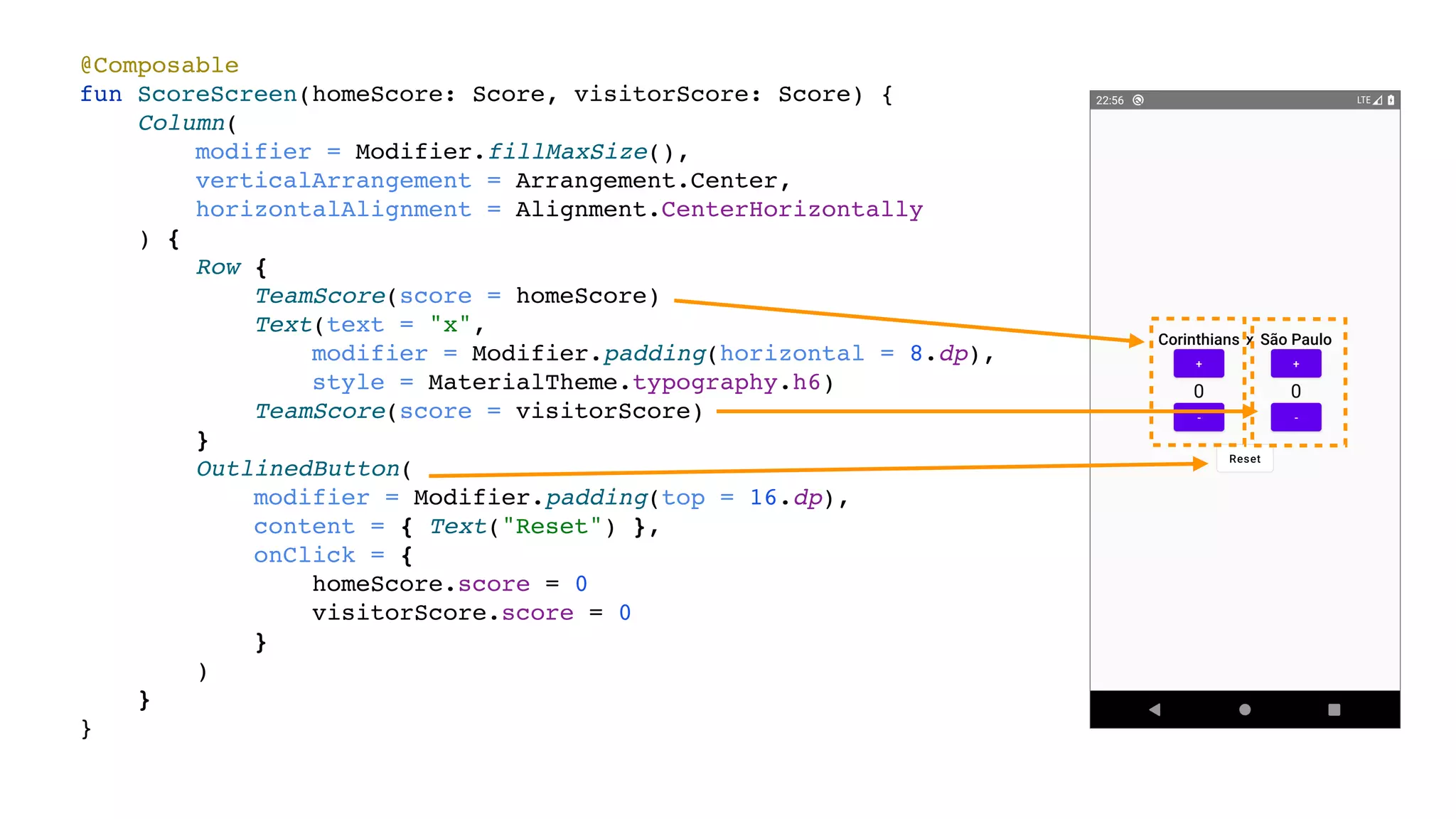Tap the Android home circle button

1244,710
